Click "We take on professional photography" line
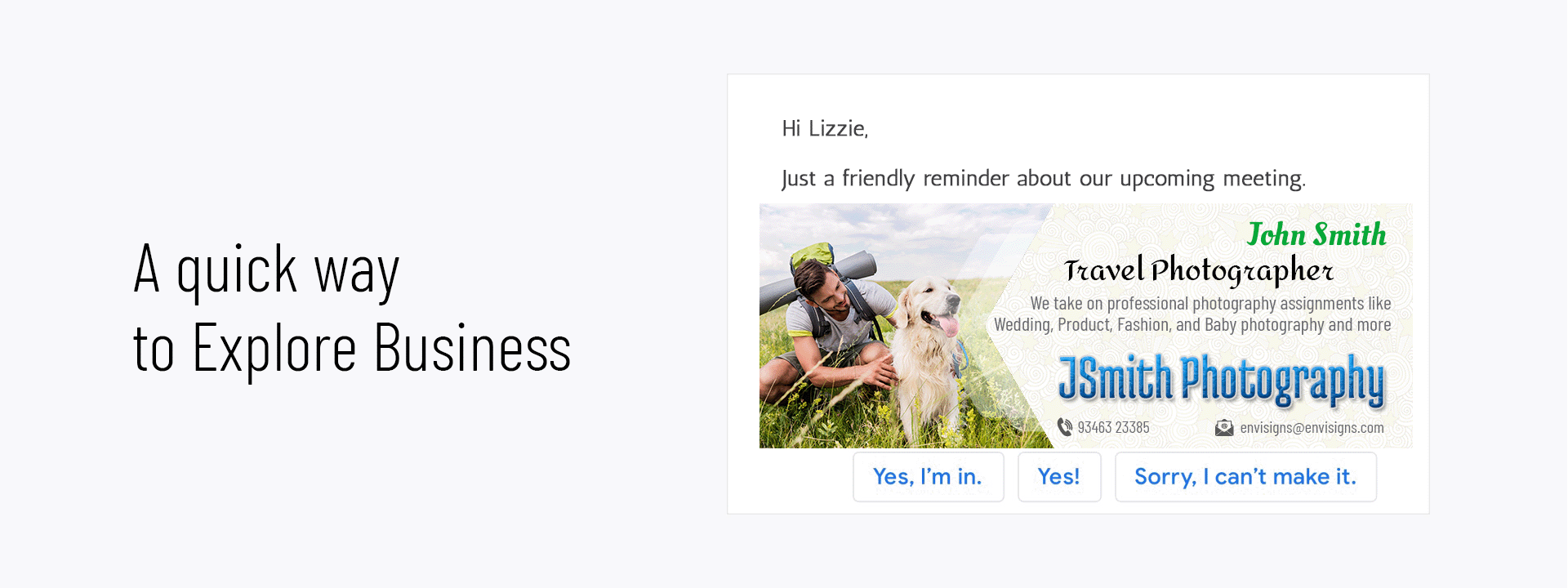This screenshot has width=1568, height=588. tap(1210, 304)
